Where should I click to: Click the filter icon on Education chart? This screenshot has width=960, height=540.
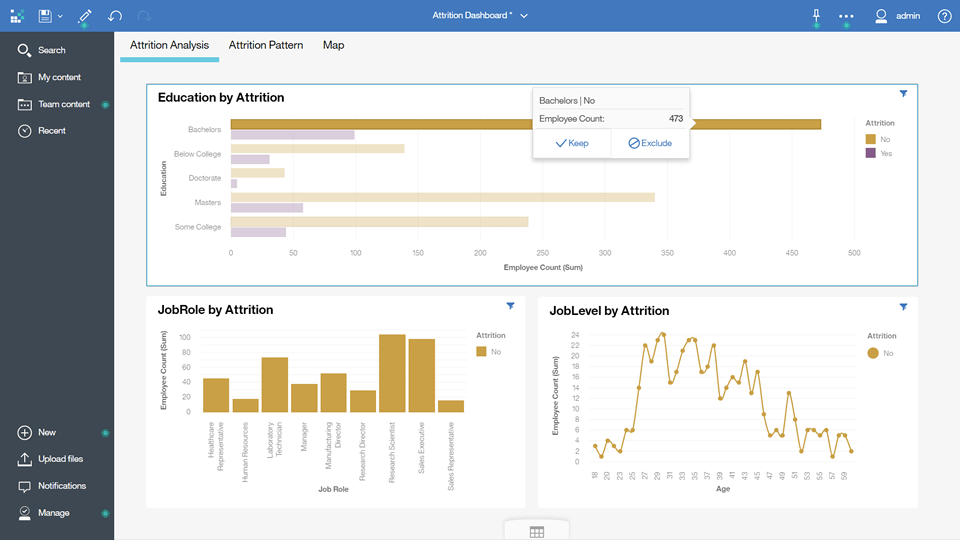click(903, 93)
